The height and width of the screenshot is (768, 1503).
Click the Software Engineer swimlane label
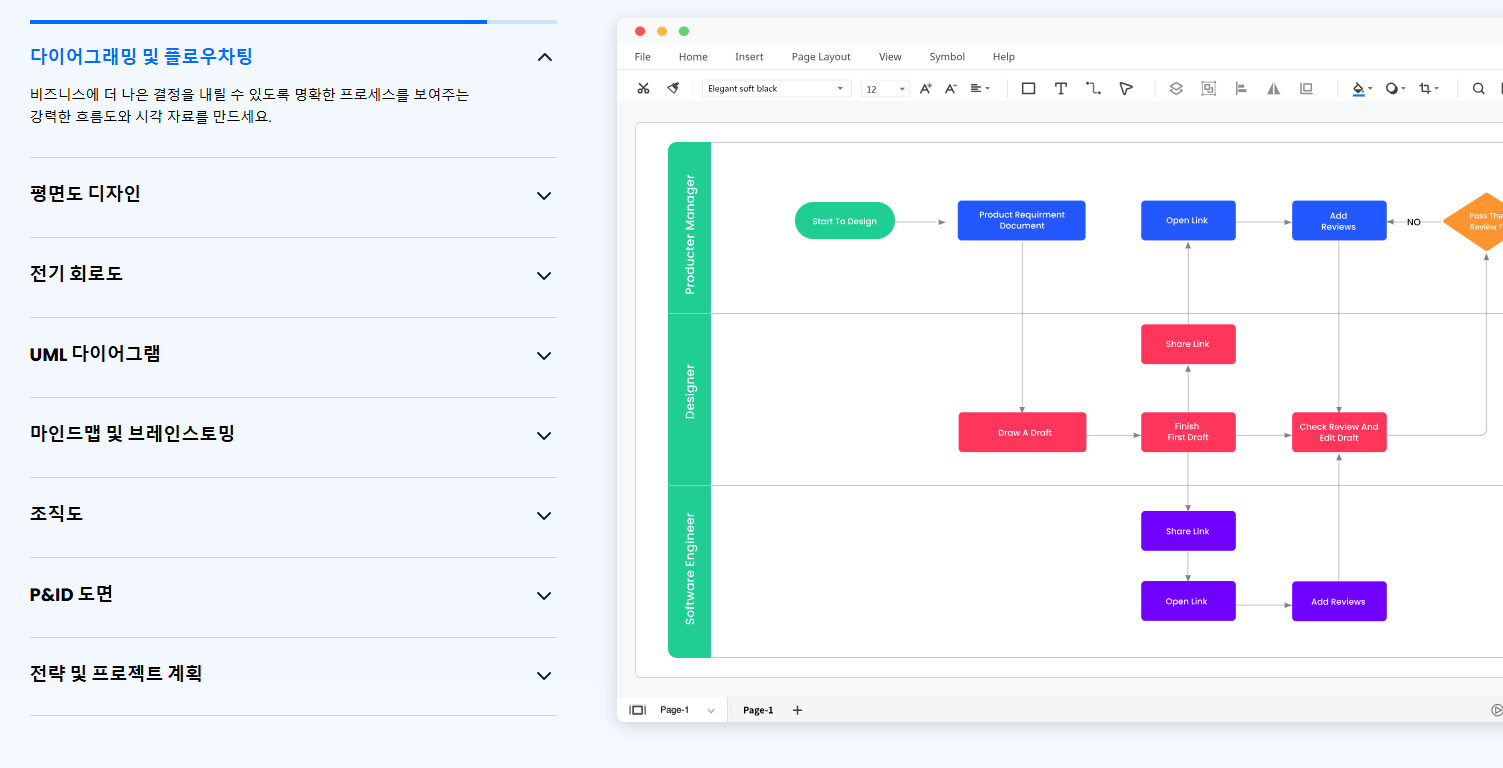coord(690,569)
